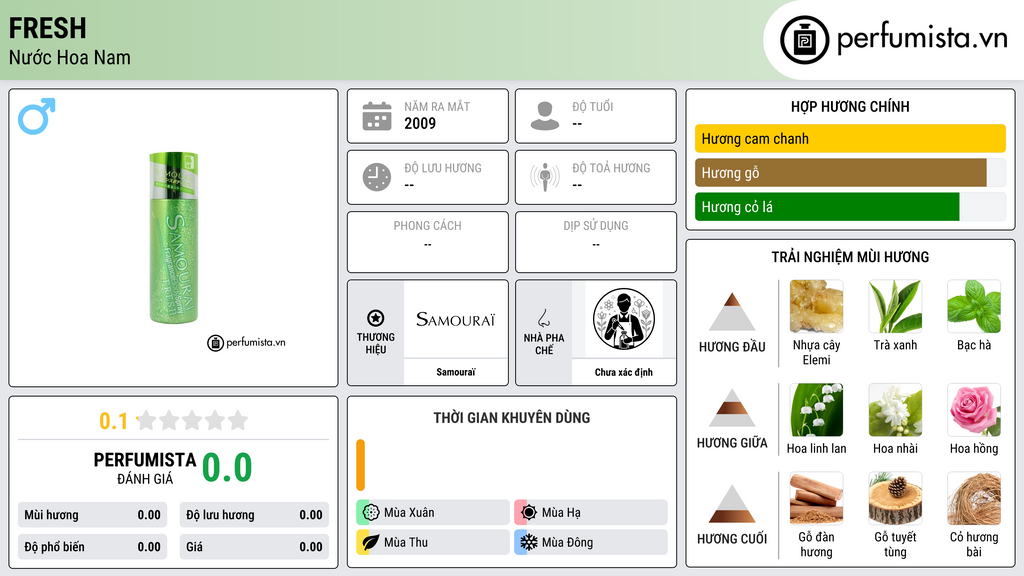Click the Phong cách card
Viewport: 1024px width, 576px height.
coord(428,242)
